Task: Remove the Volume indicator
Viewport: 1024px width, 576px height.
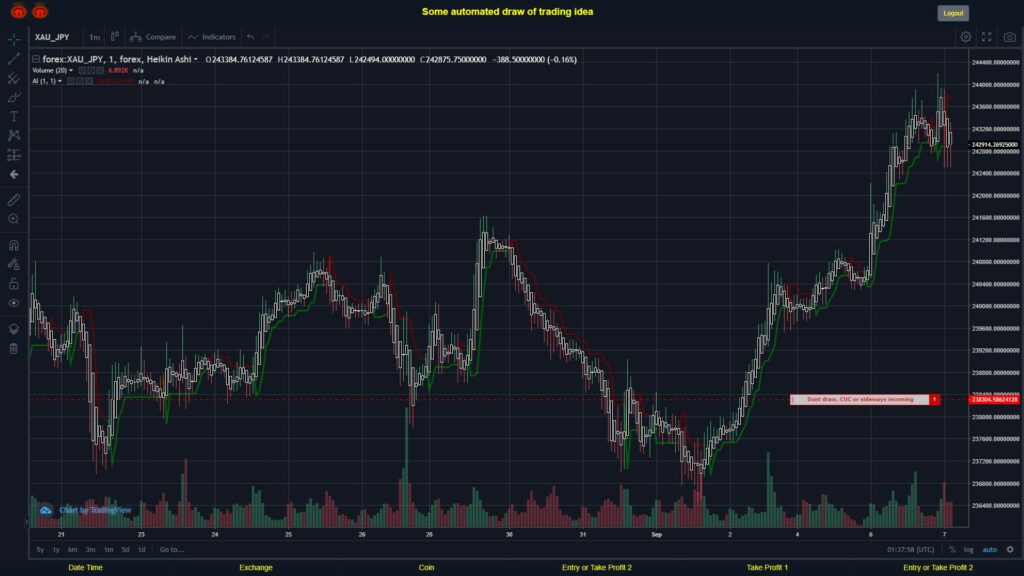Action: point(100,71)
